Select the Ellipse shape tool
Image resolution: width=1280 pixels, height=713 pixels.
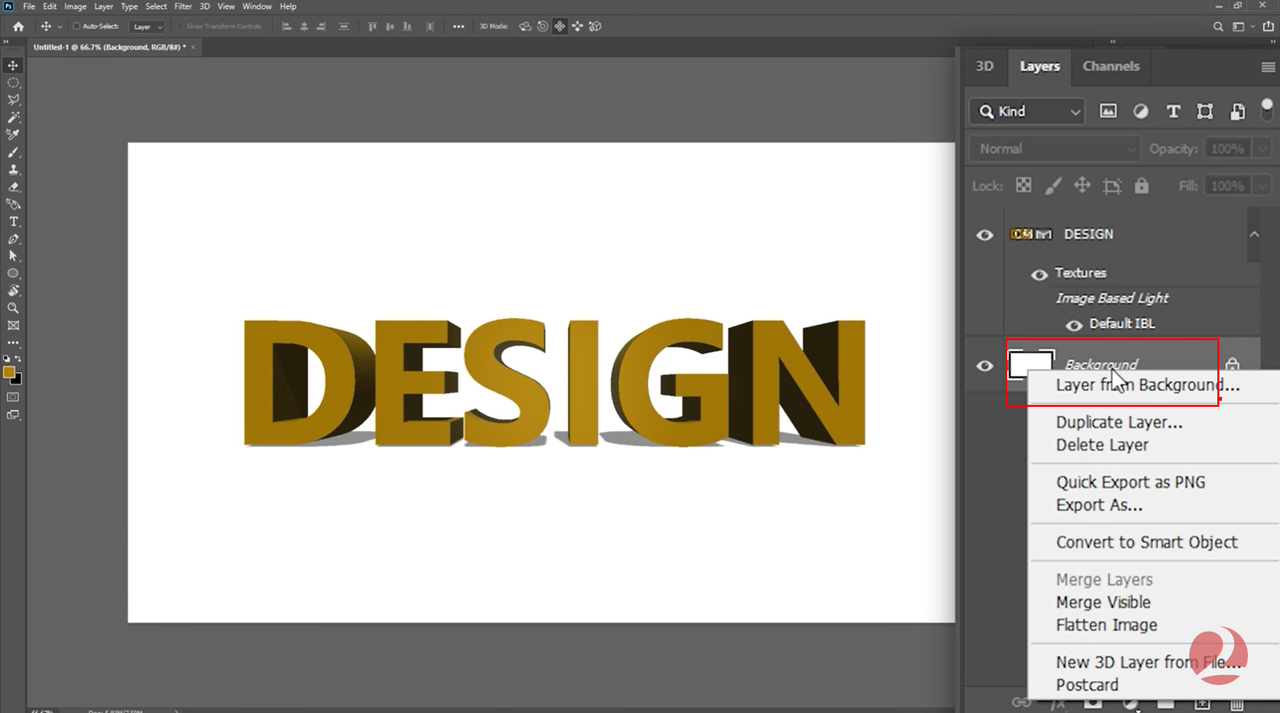click(x=13, y=273)
